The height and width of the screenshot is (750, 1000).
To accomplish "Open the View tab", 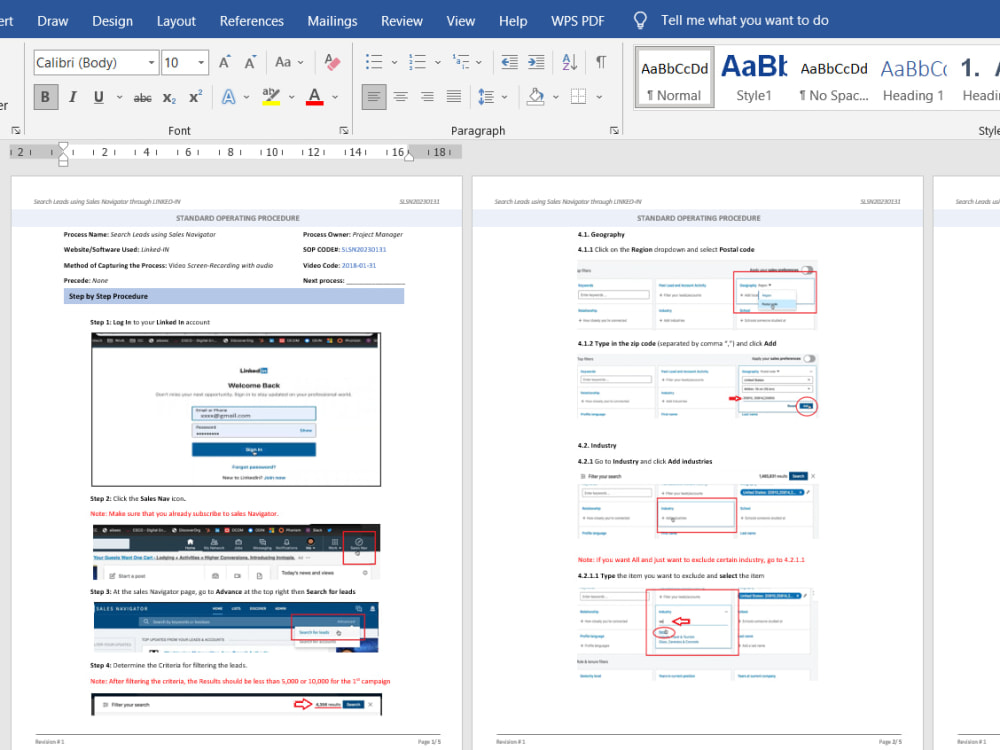I will pyautogui.click(x=460, y=20).
